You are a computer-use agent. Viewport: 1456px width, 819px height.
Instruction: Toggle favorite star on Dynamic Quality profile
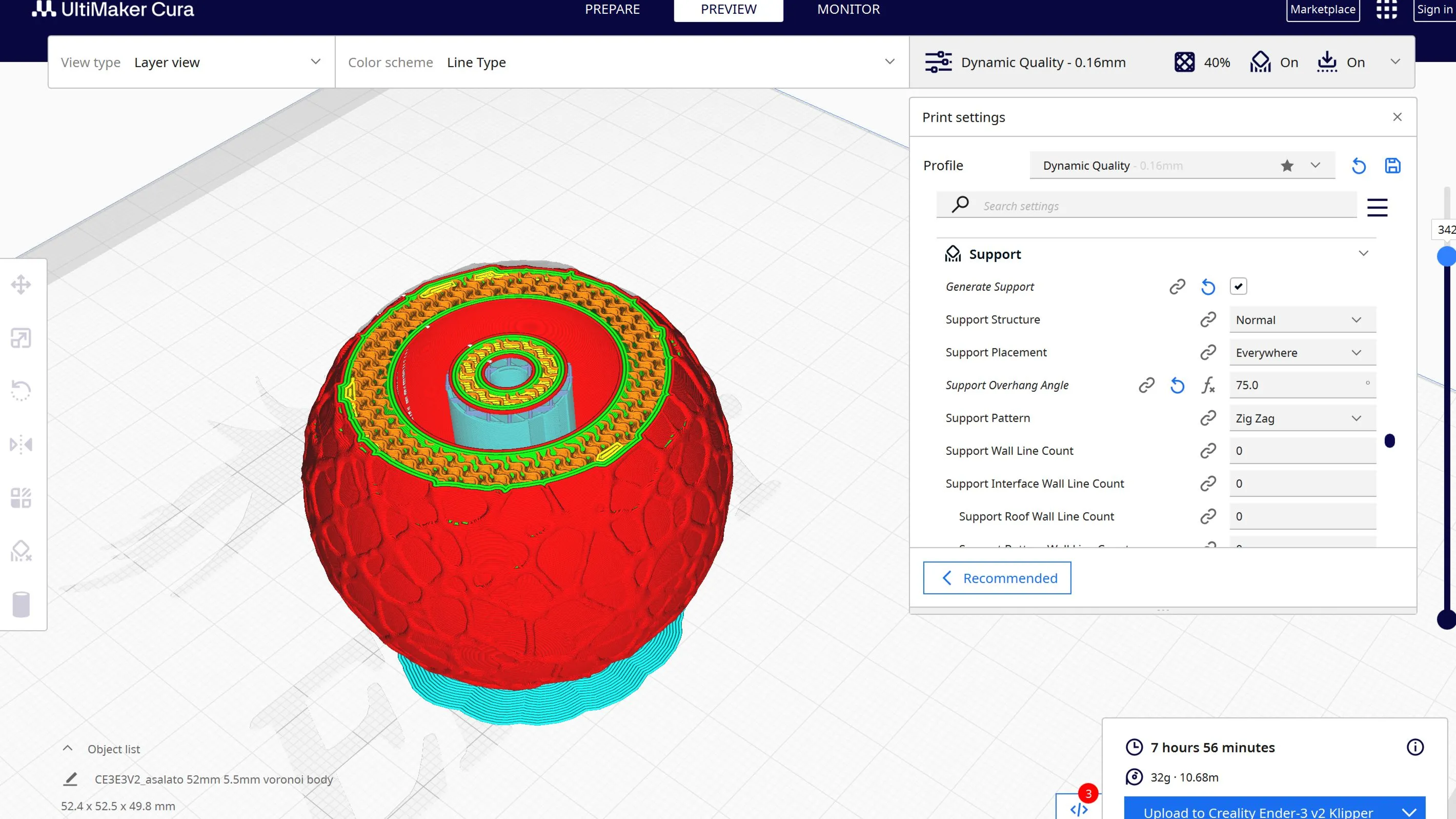pyautogui.click(x=1287, y=166)
